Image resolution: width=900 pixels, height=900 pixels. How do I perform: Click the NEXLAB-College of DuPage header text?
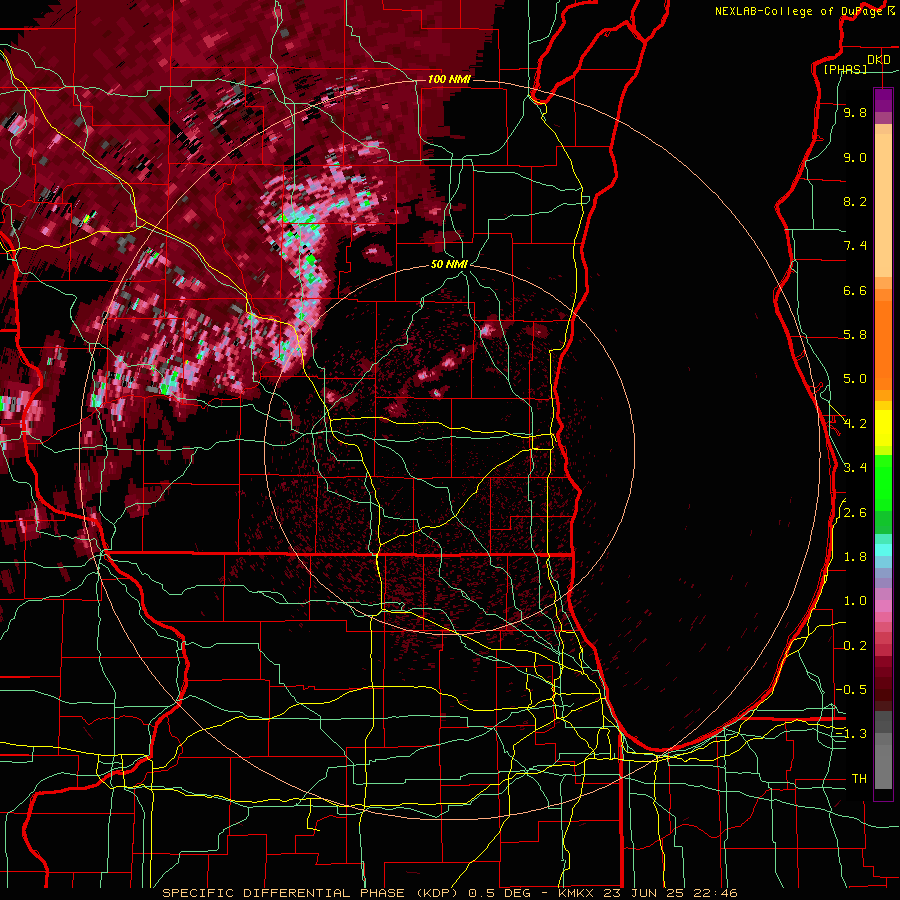[798, 11]
